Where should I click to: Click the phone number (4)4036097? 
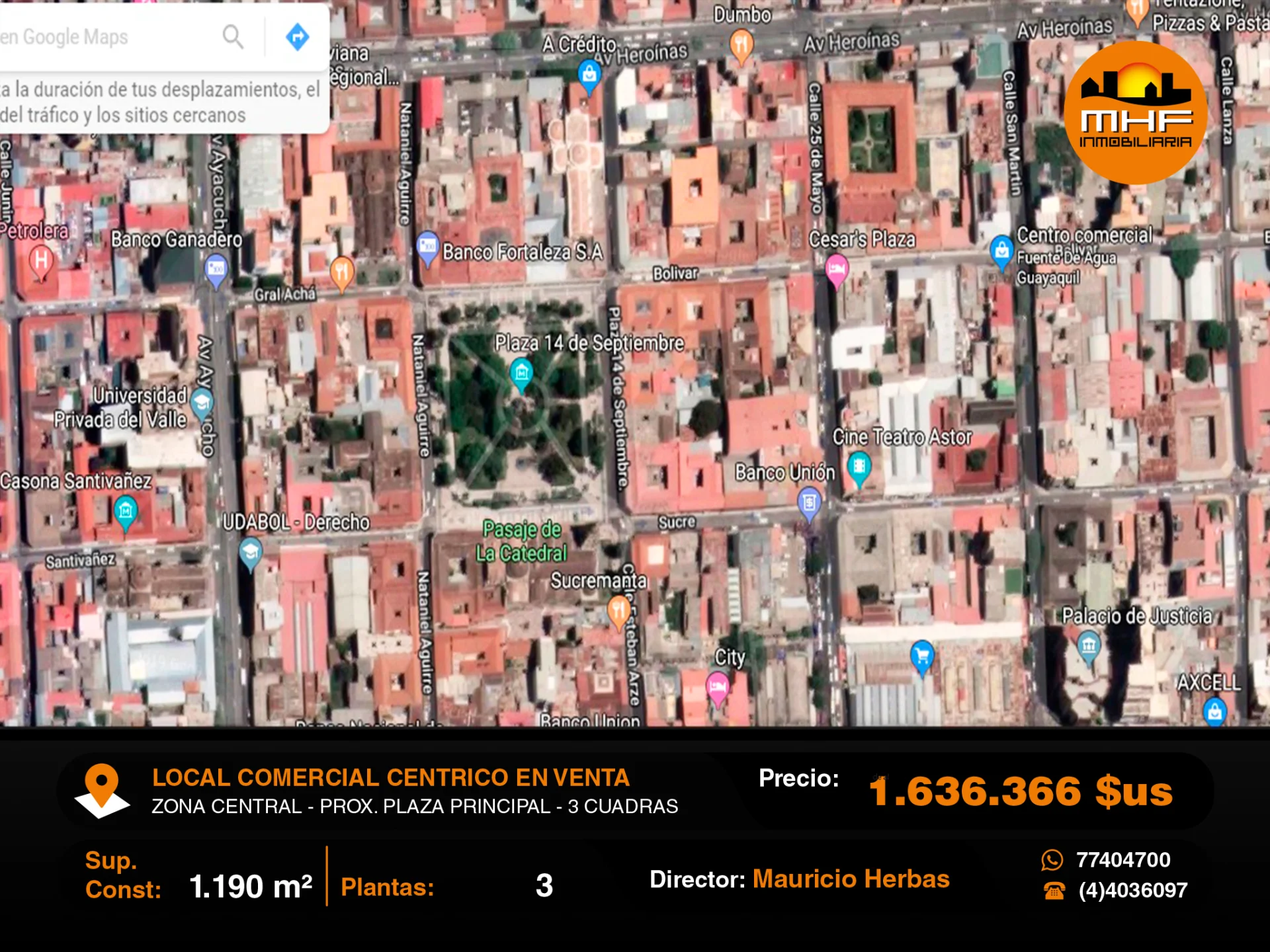[1132, 891]
